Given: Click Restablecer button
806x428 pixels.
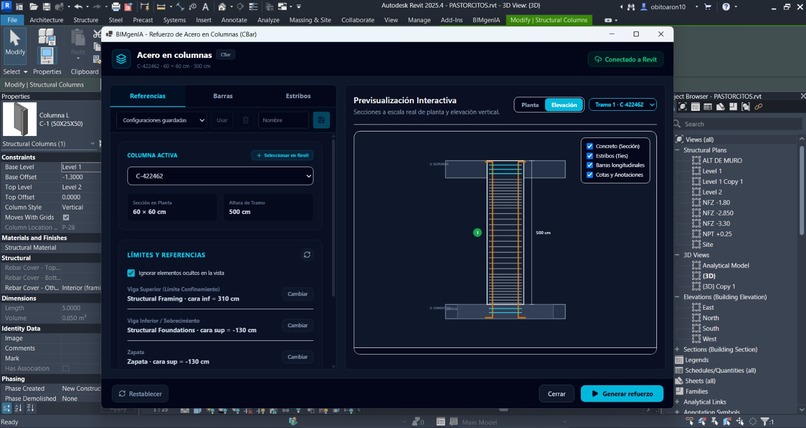Looking at the screenshot, I should click(x=140, y=394).
